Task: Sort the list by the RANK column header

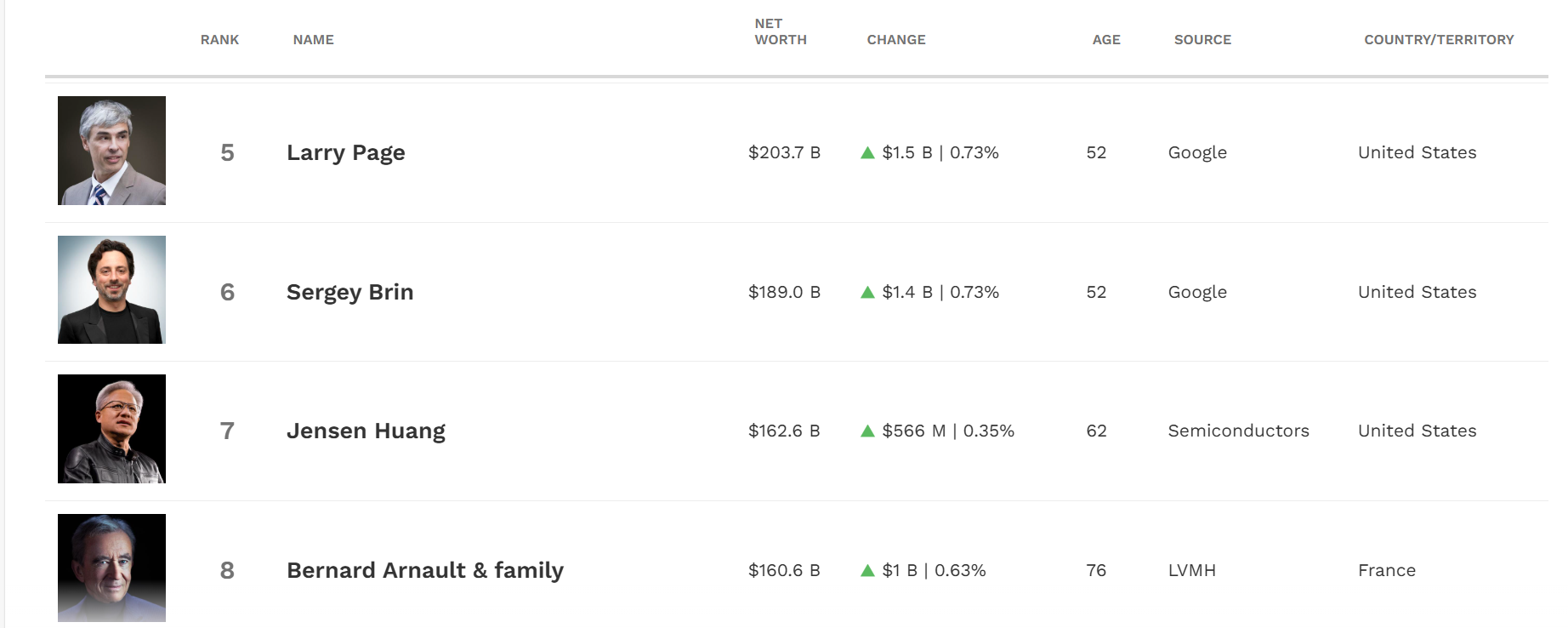Action: [x=219, y=40]
